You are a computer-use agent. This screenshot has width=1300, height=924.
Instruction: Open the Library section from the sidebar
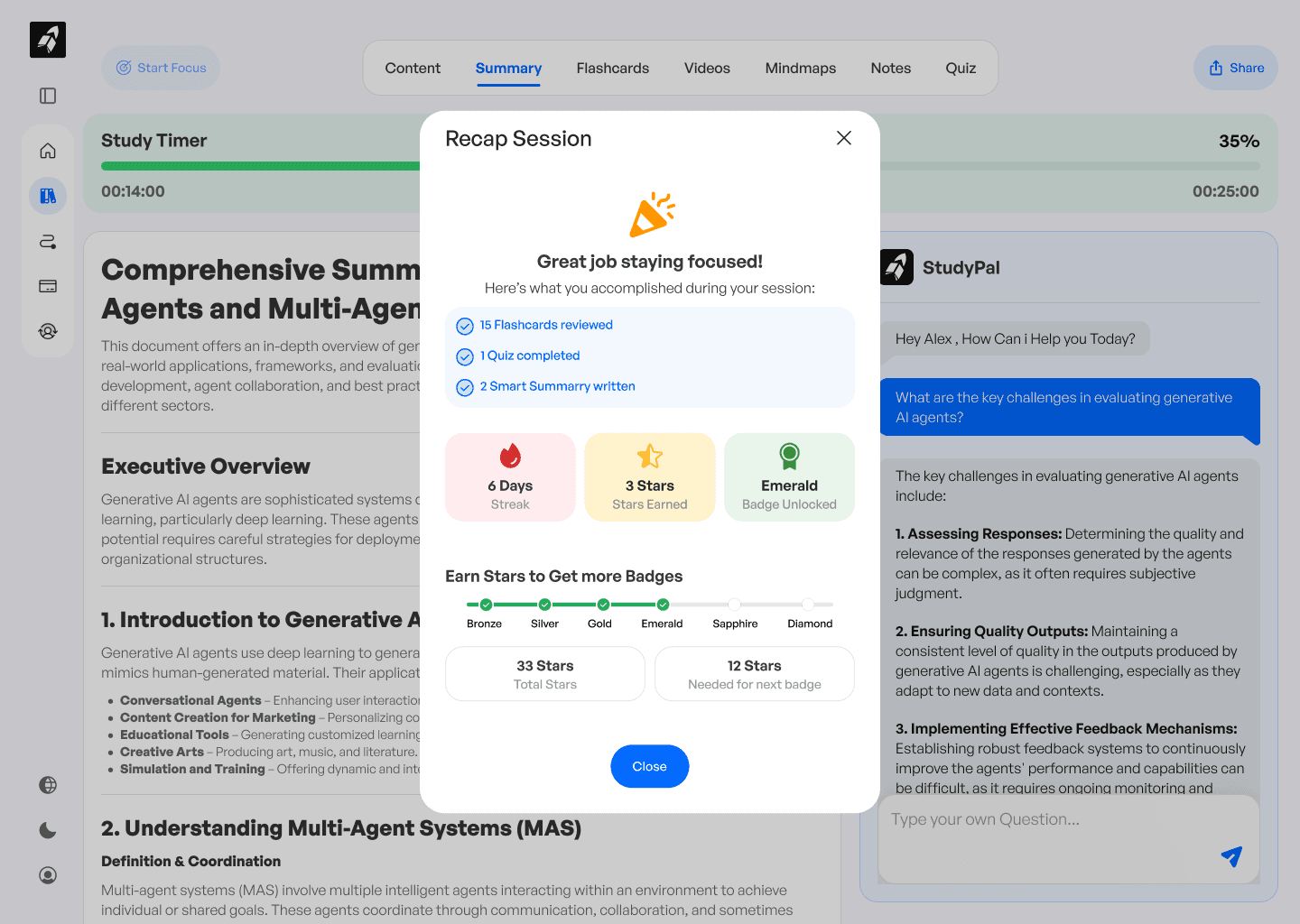(x=47, y=195)
